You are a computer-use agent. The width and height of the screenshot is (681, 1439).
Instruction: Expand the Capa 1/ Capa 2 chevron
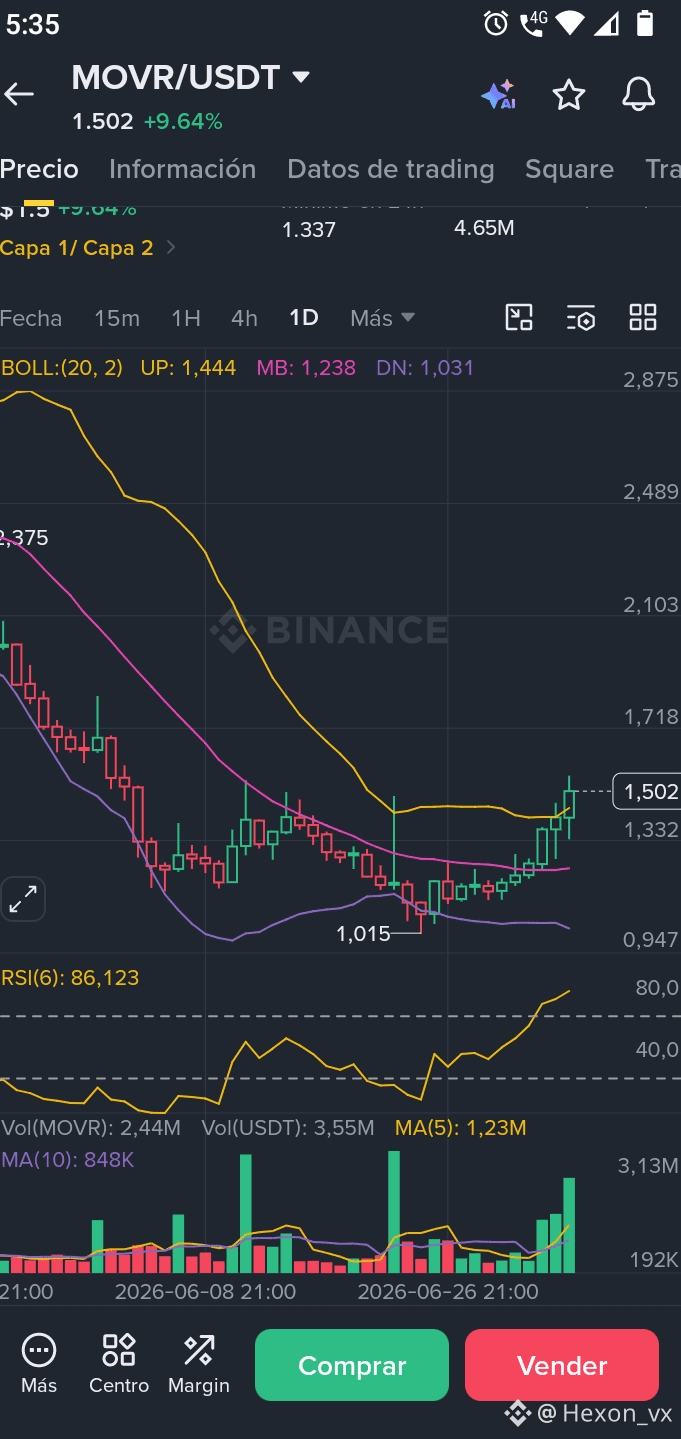tap(171, 247)
